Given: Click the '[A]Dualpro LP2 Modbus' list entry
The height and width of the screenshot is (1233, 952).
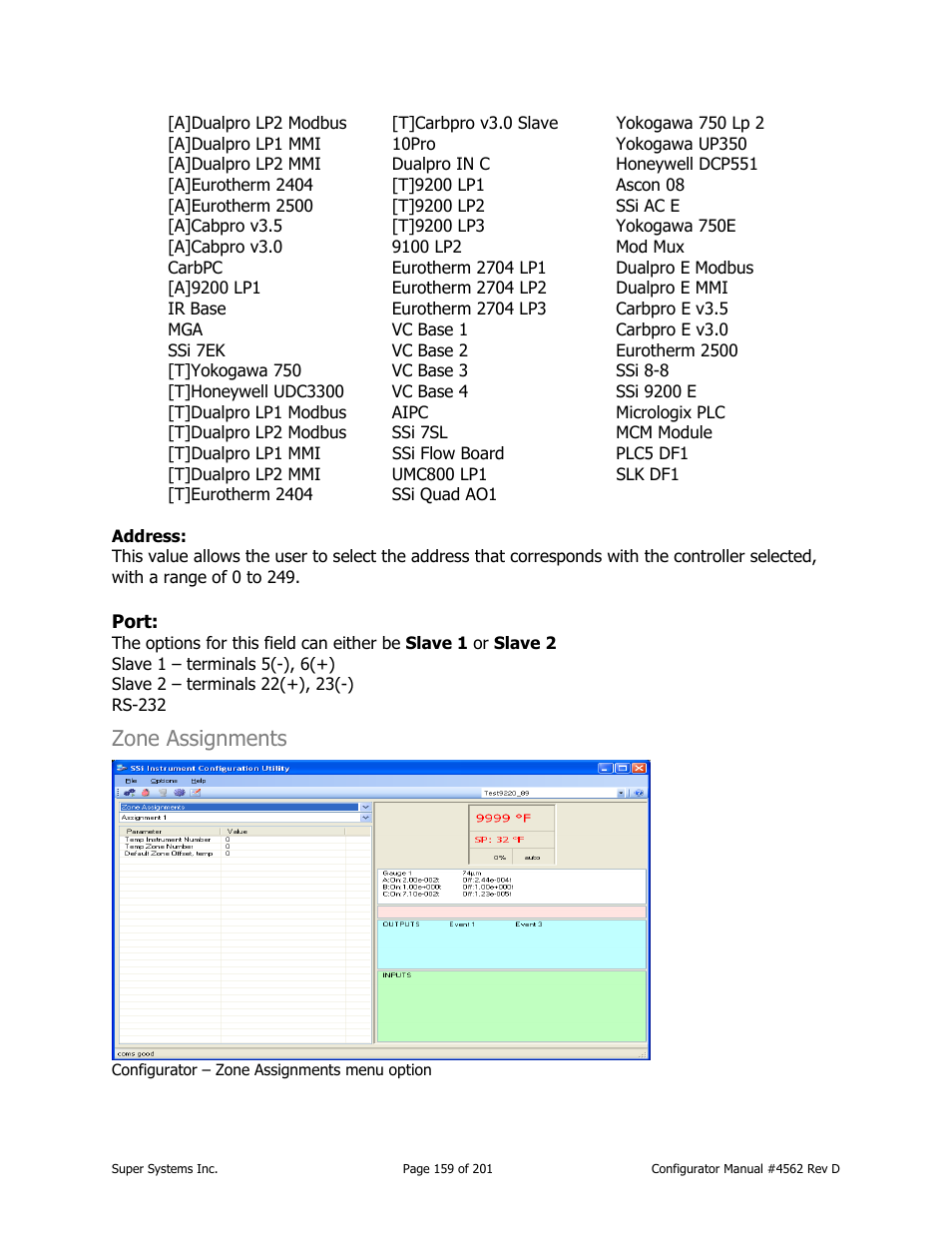Looking at the screenshot, I should tap(257, 123).
